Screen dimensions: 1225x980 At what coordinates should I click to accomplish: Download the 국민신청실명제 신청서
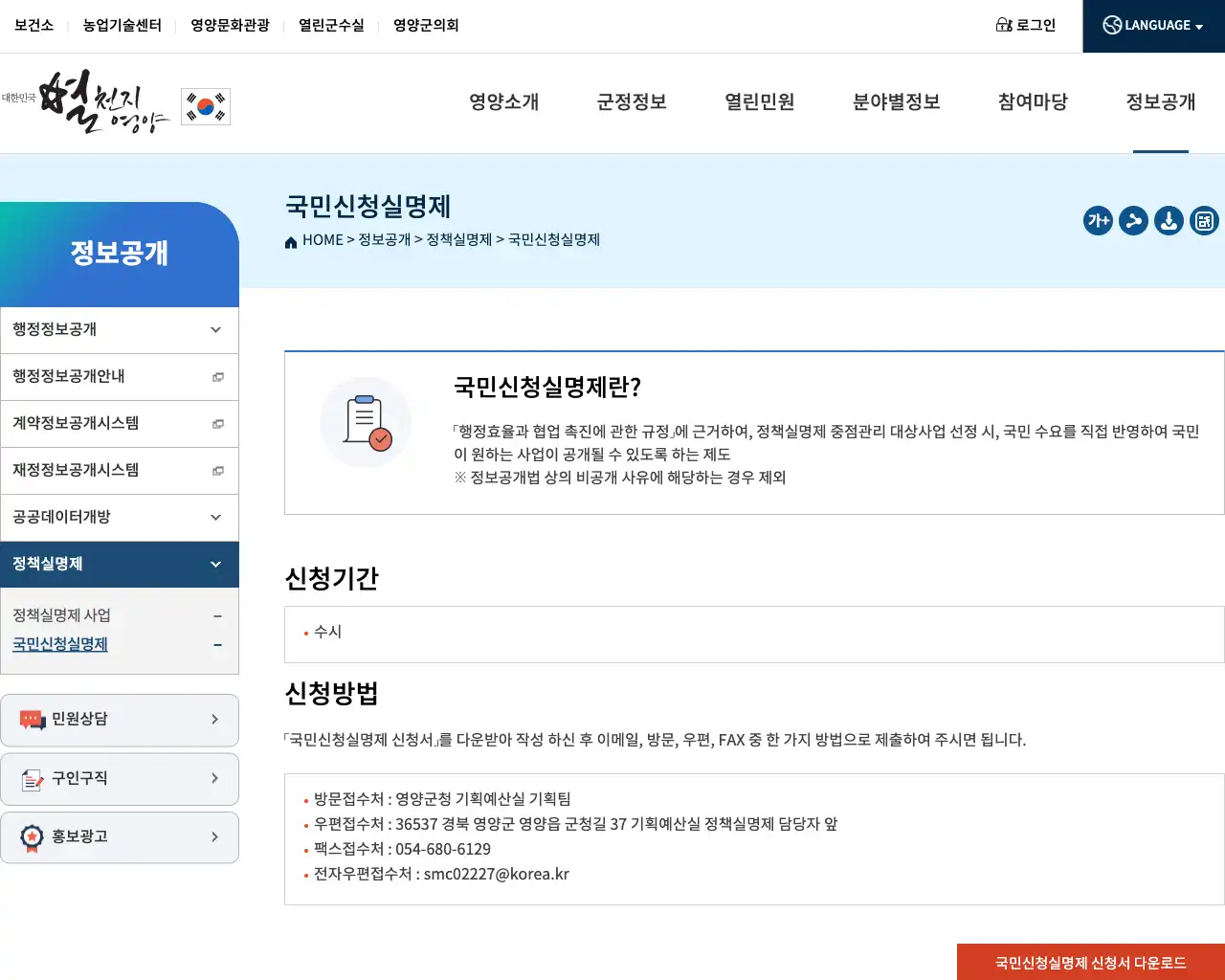(x=1091, y=963)
